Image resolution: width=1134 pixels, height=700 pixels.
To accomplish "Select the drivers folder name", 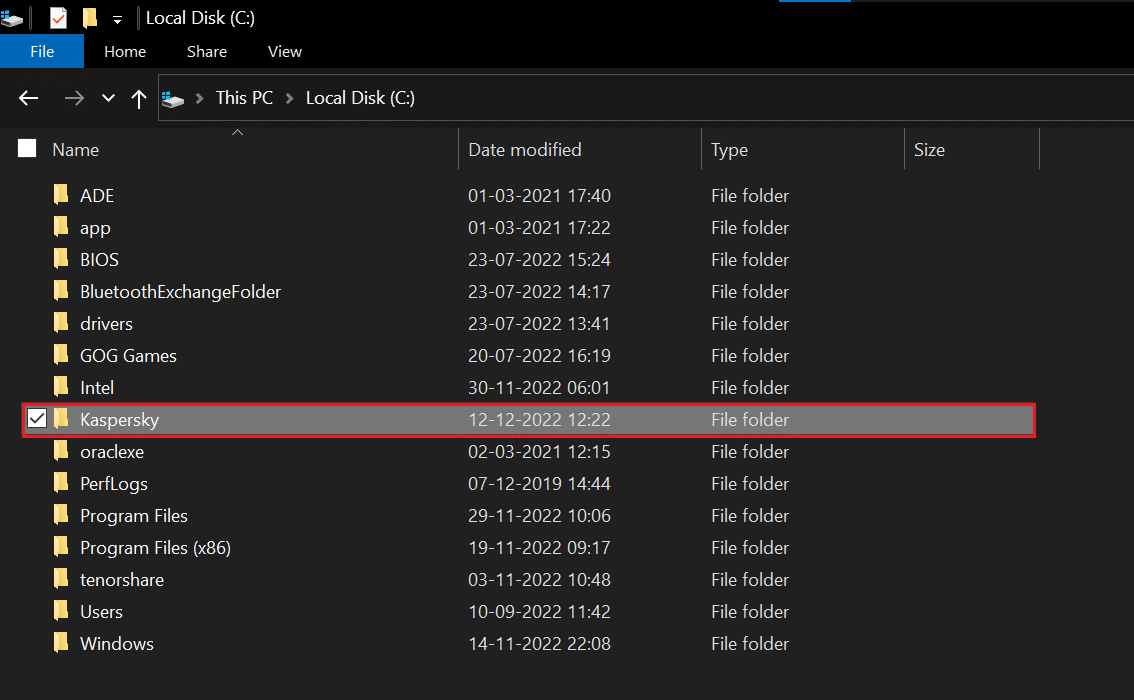I will click(x=106, y=324).
